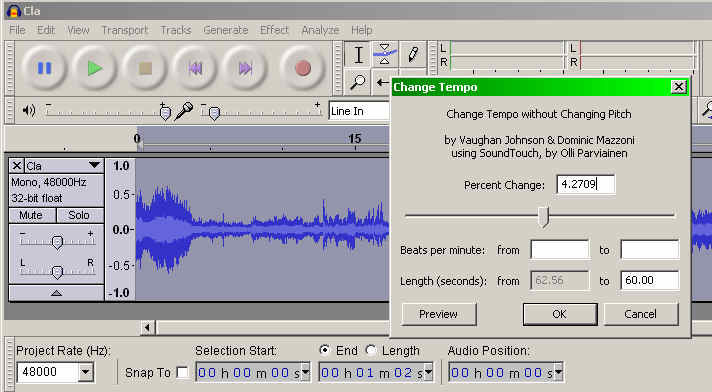
Task: Click the Stop transport button
Action: [145, 69]
